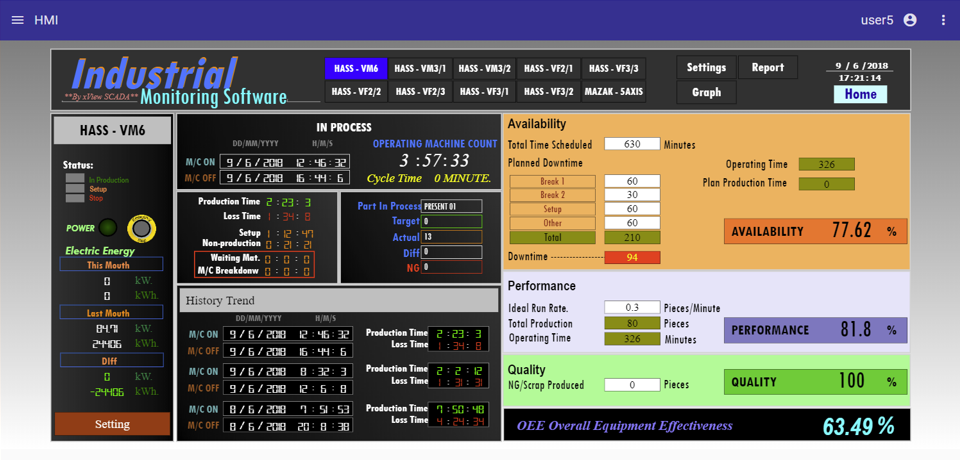Click the Break 1 downtime button
Screen dimensions: 960x460
[x=552, y=182]
